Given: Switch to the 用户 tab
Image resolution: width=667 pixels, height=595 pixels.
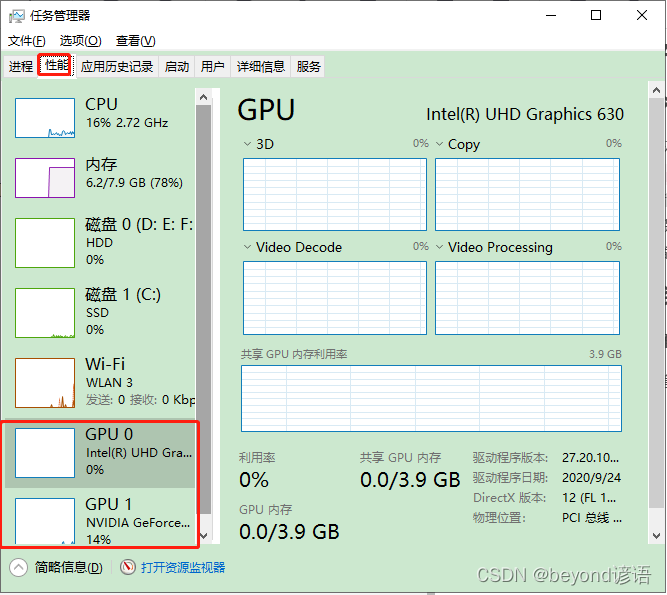Looking at the screenshot, I should tap(212, 66).
